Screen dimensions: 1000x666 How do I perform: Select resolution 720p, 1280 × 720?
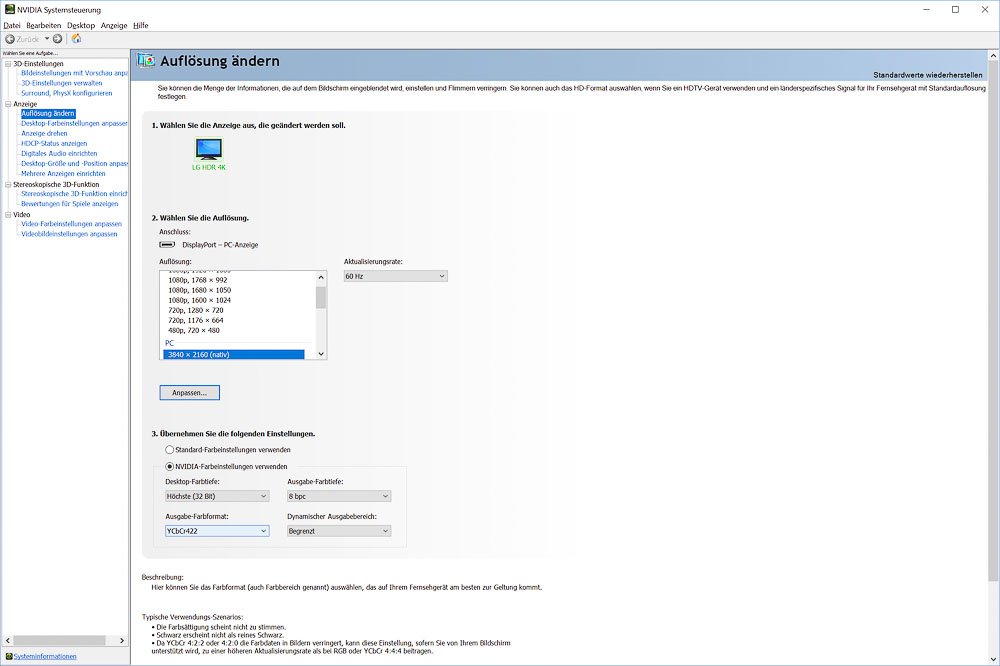click(x=196, y=311)
